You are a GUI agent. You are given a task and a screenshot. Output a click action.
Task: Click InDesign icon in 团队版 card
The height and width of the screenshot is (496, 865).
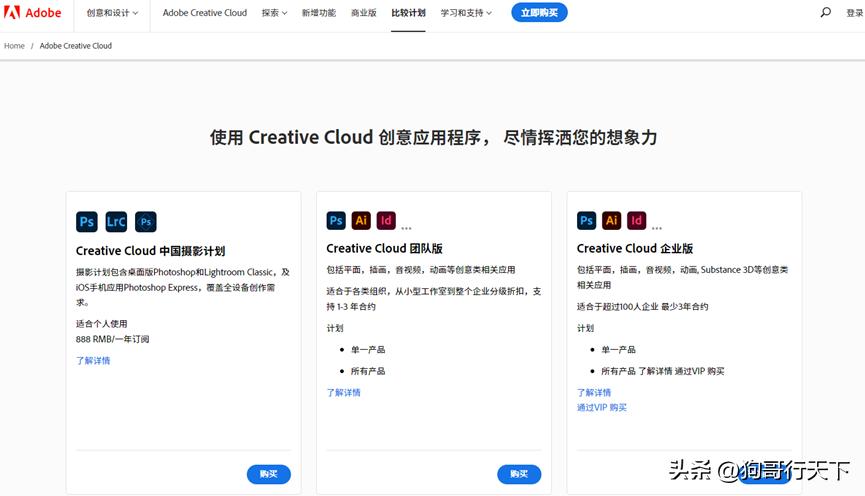coord(386,221)
